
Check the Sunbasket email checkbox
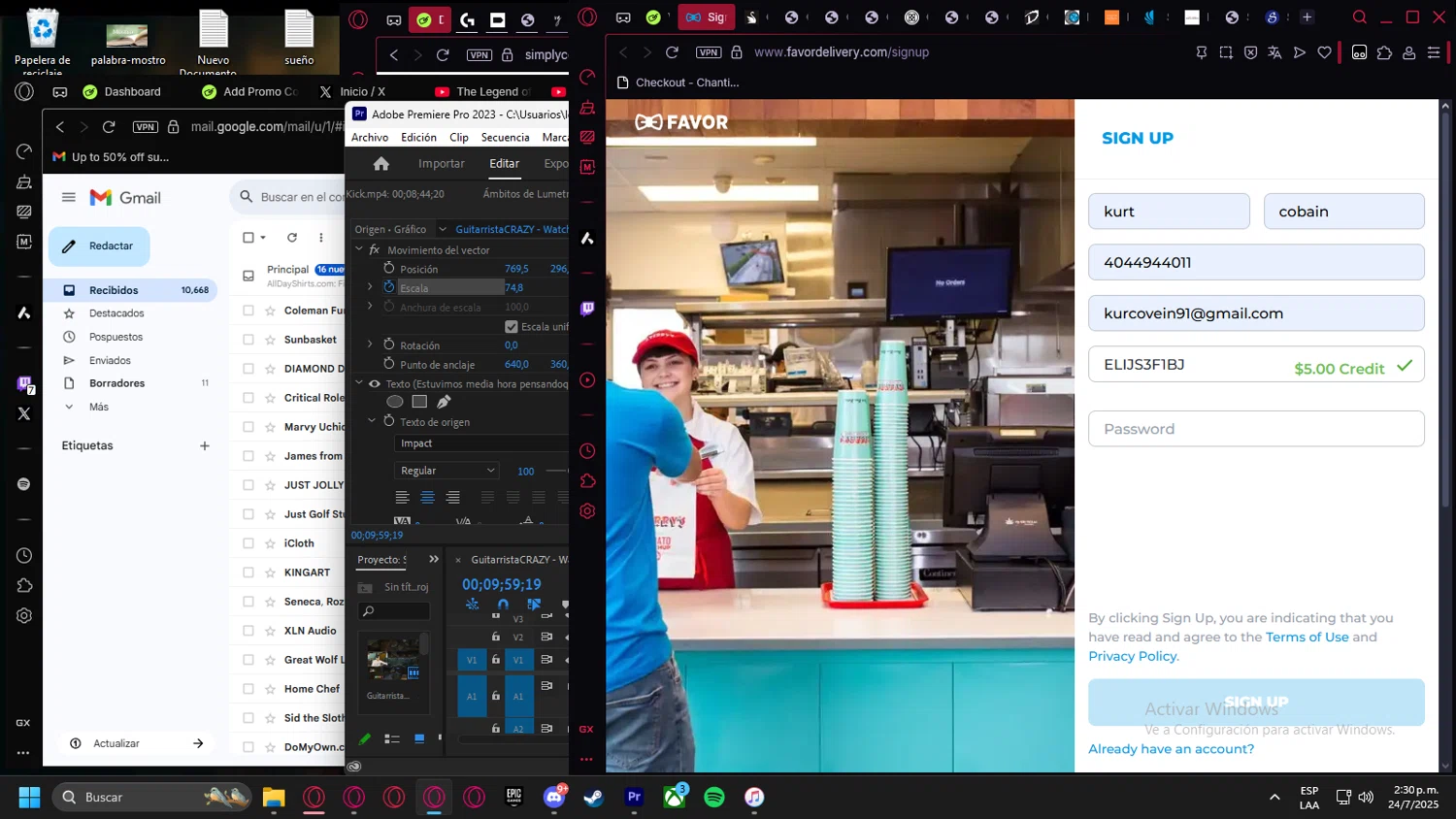(x=248, y=340)
